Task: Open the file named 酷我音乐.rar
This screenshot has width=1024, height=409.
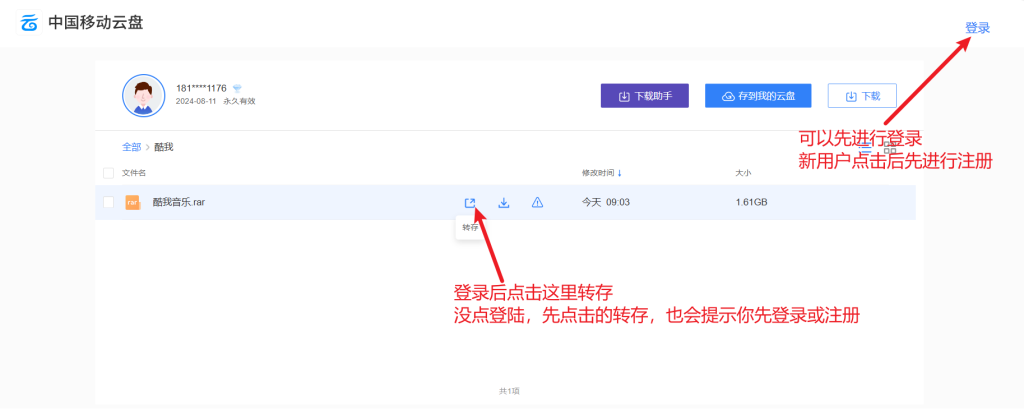Action: point(179,203)
